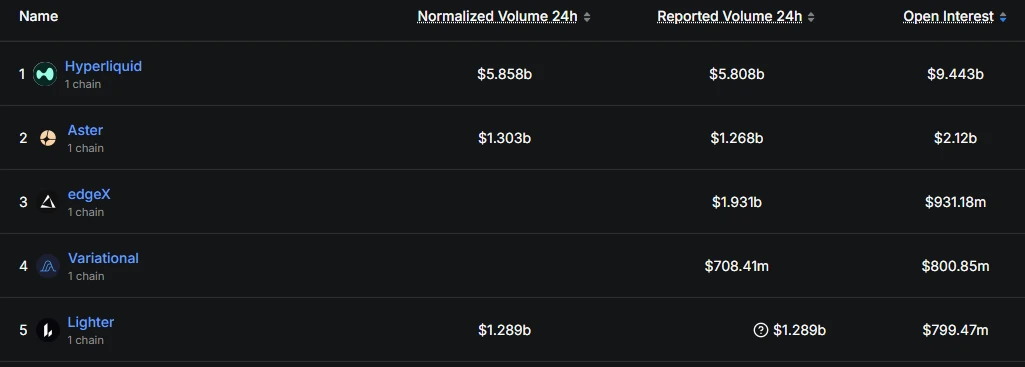Viewport: 1025px width, 367px height.
Task: Open the Hyperliquid protocol link
Action: tap(103, 66)
